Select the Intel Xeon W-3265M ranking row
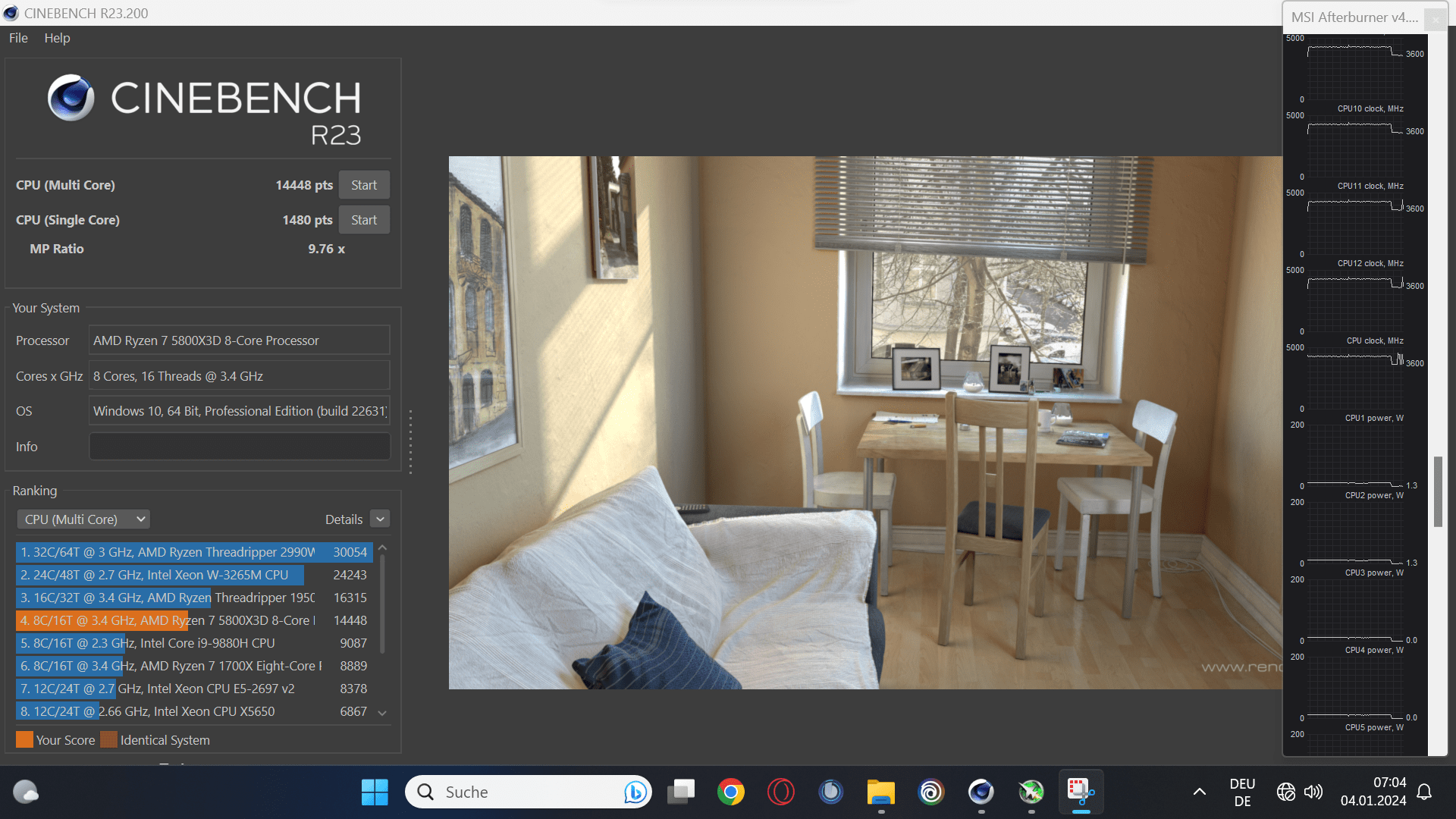1456x819 pixels. 194,575
